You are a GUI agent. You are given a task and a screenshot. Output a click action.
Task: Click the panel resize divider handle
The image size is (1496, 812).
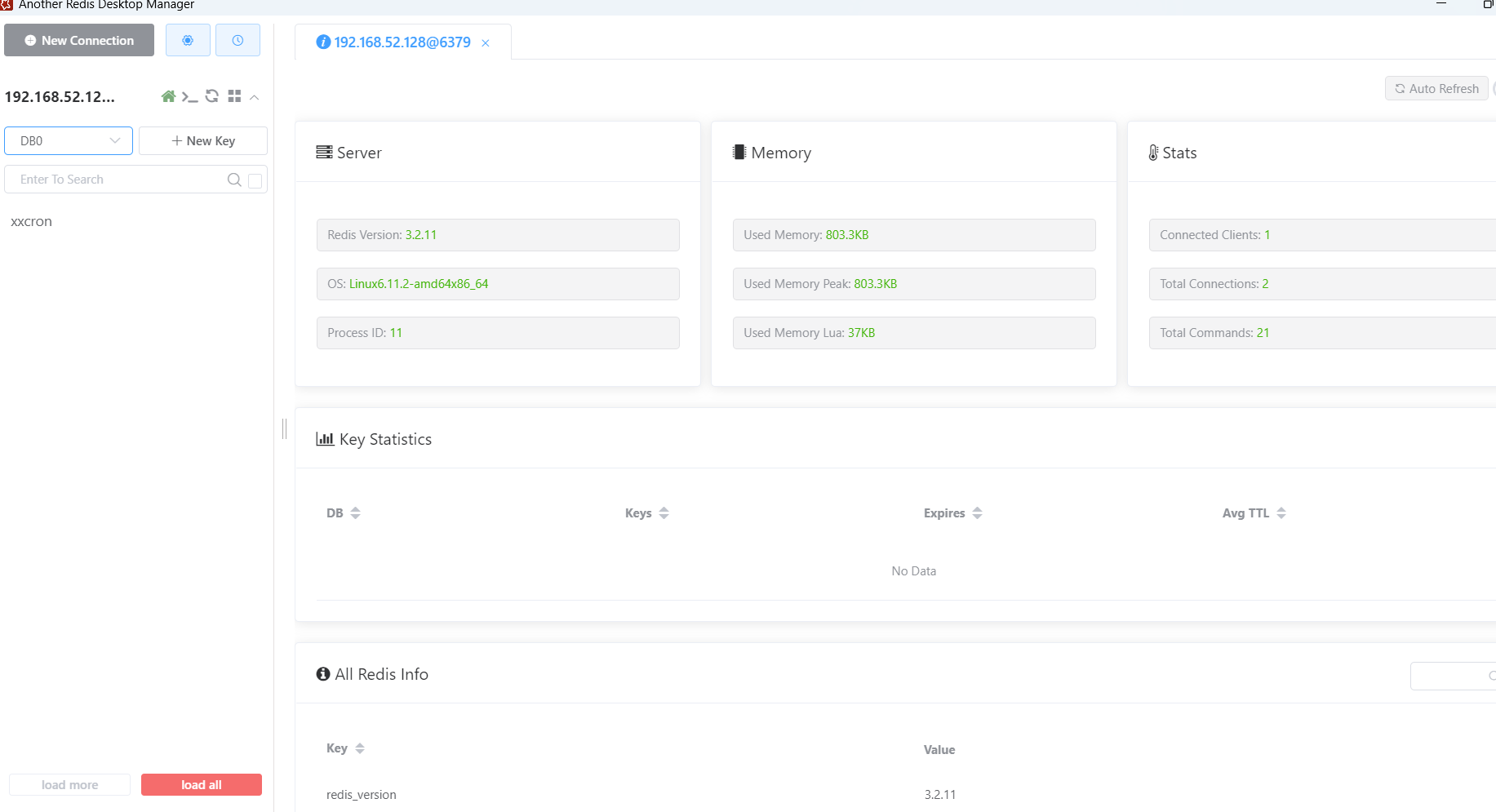pos(284,428)
